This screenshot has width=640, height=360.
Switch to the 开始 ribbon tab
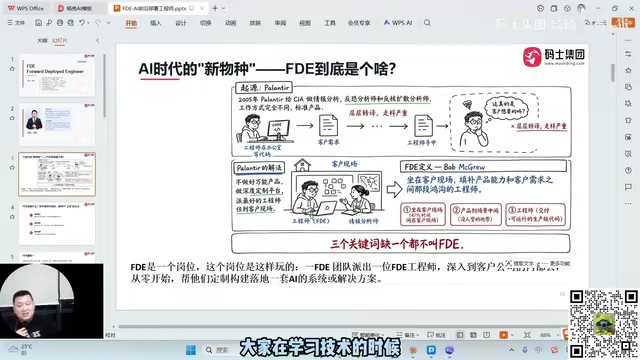(131, 23)
